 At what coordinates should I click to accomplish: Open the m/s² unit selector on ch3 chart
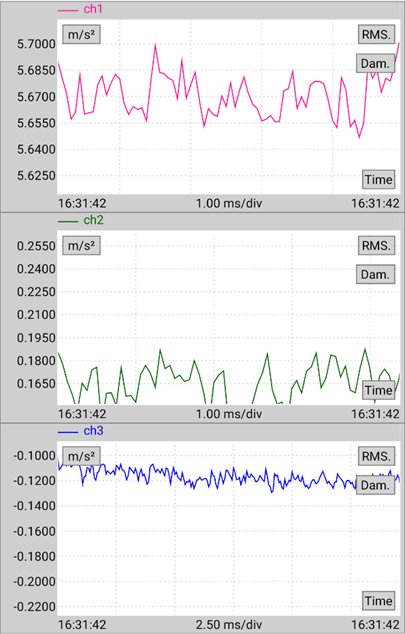click(81, 456)
